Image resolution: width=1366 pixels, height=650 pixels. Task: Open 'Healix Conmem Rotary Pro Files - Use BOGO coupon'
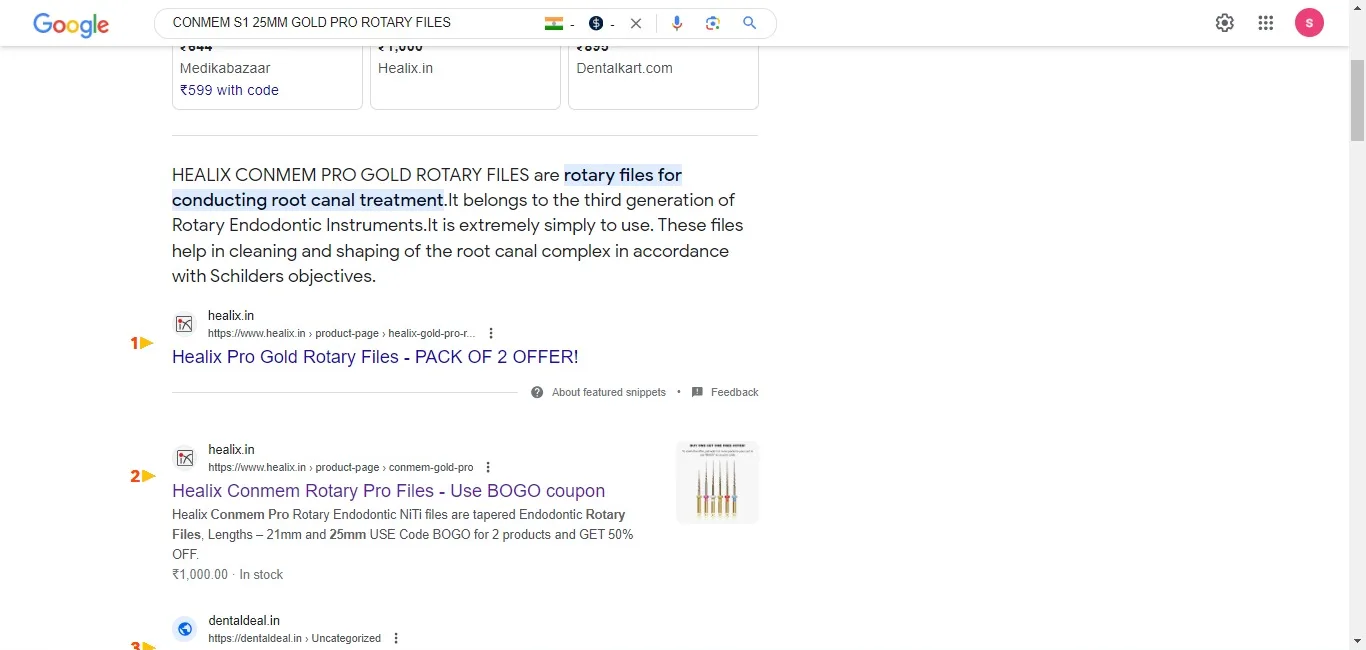coord(388,491)
